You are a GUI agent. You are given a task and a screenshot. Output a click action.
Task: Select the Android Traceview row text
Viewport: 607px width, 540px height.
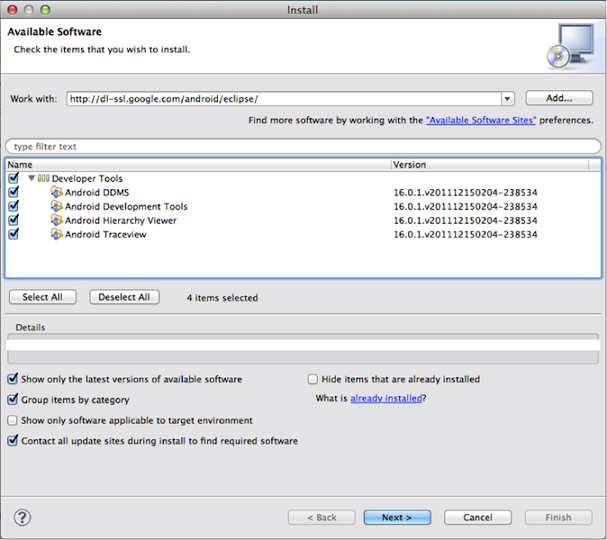click(x=106, y=234)
